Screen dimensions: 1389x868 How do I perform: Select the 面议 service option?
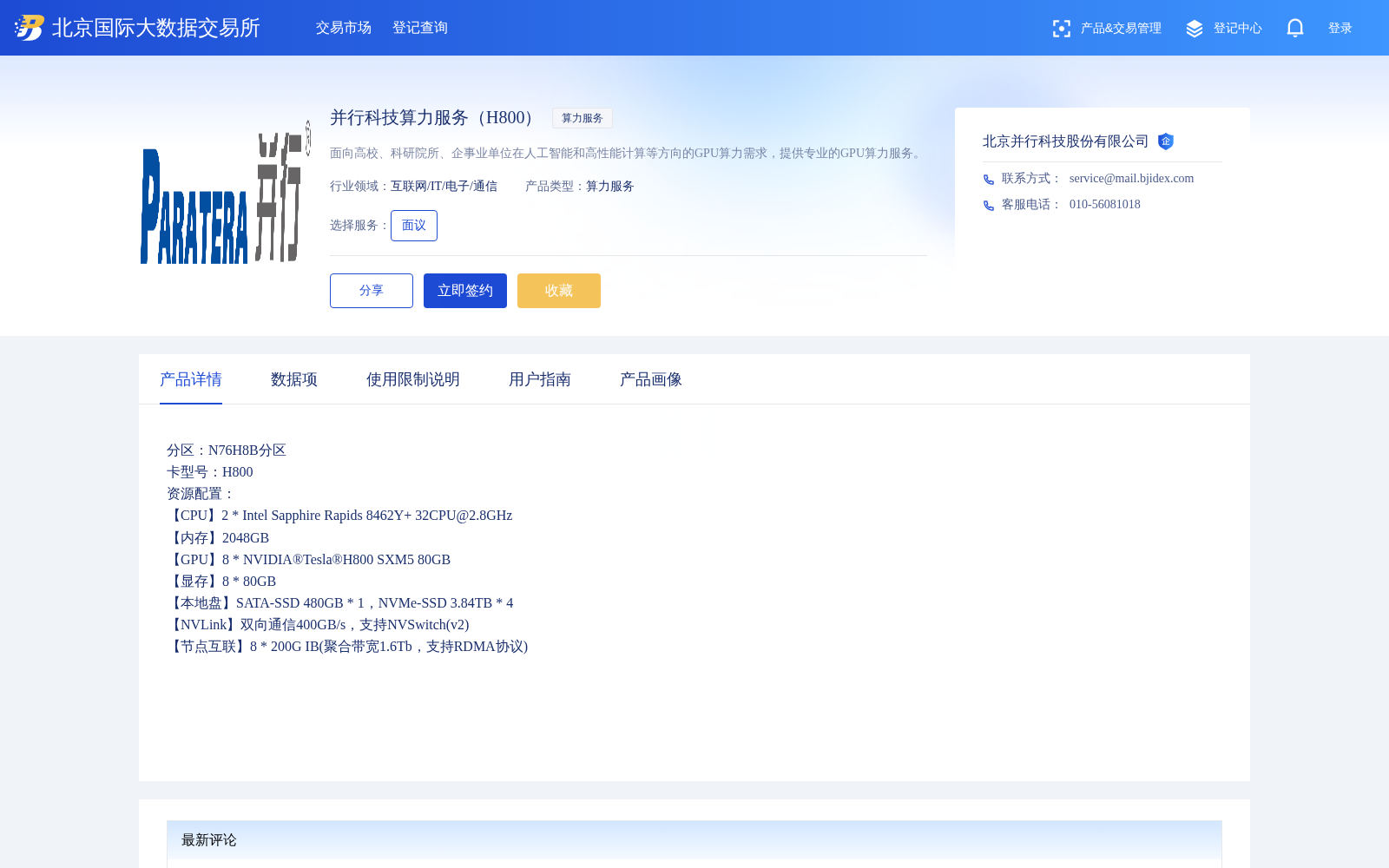click(x=414, y=226)
